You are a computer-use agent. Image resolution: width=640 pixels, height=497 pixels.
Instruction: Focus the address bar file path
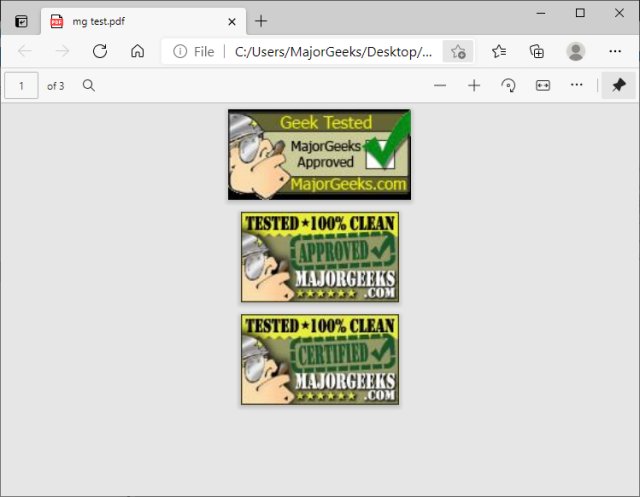pos(333,52)
